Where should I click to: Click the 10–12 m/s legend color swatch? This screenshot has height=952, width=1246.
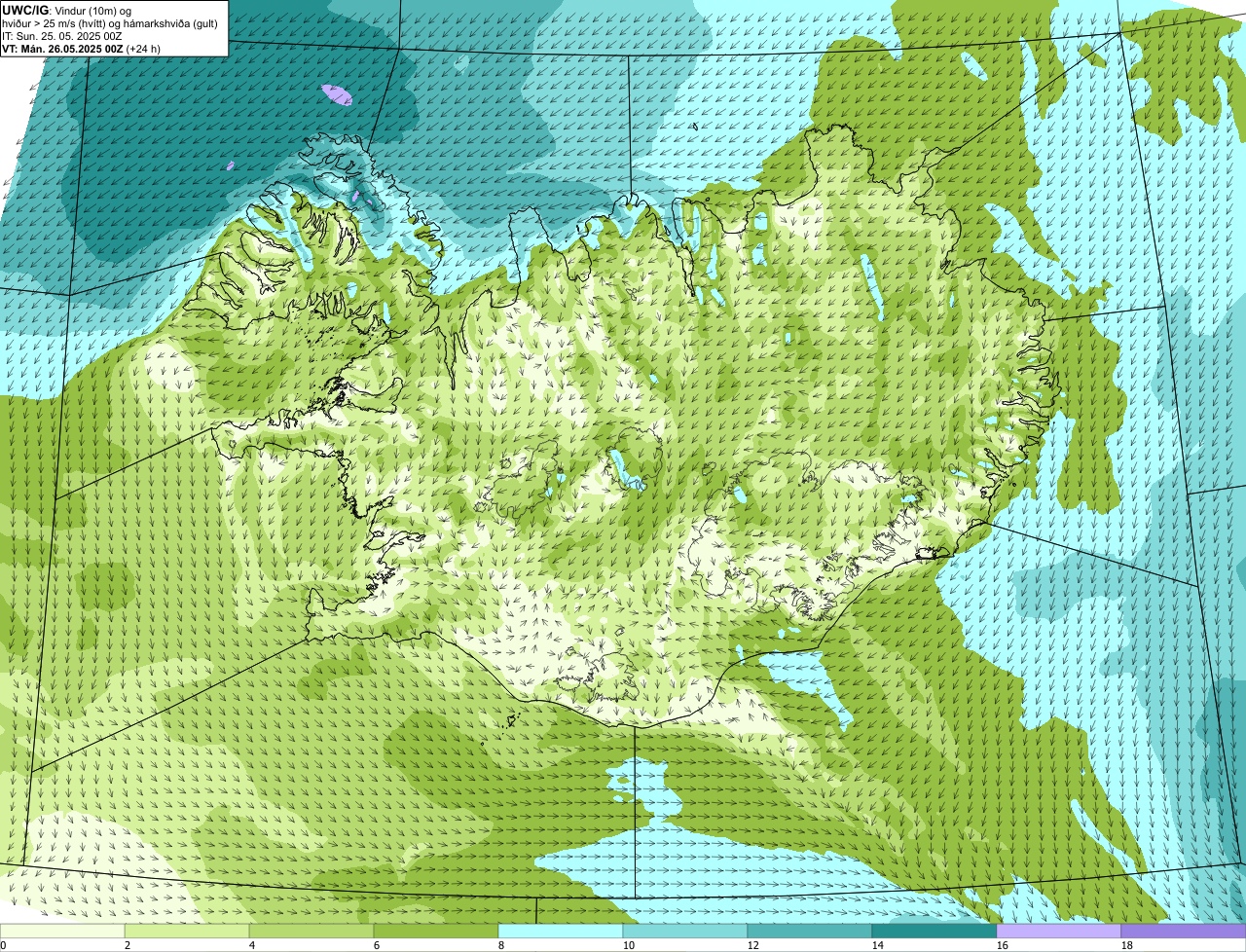(685, 931)
